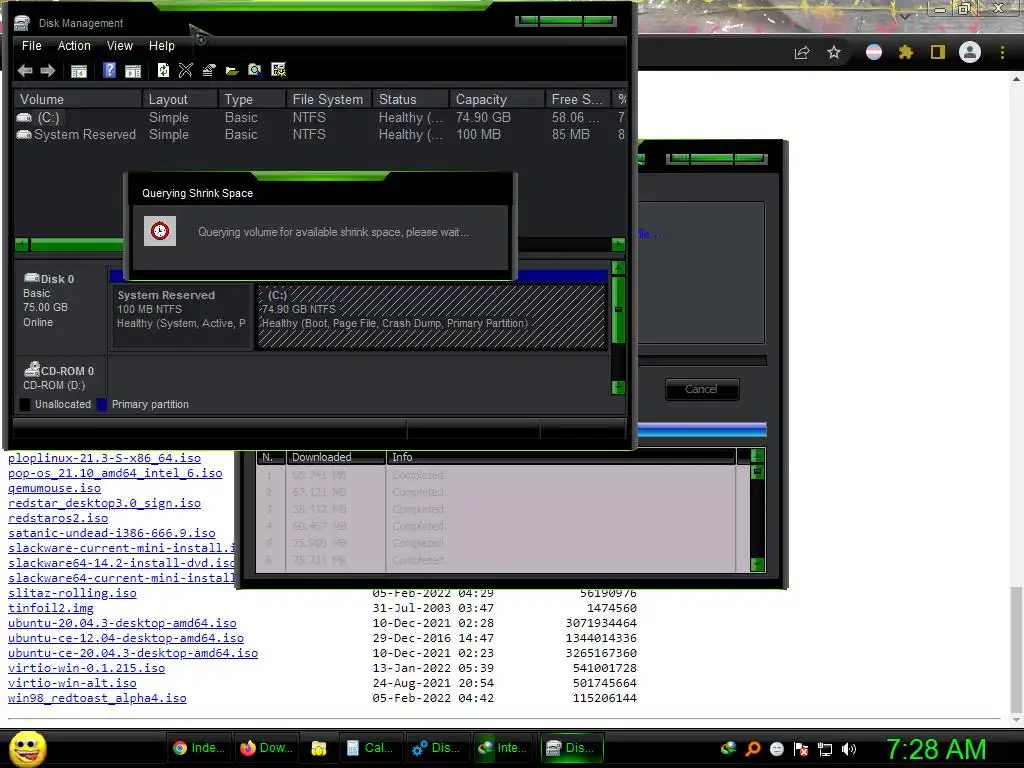Open the browser extensions puzzle icon
This screenshot has width=1024, height=768.
905,52
